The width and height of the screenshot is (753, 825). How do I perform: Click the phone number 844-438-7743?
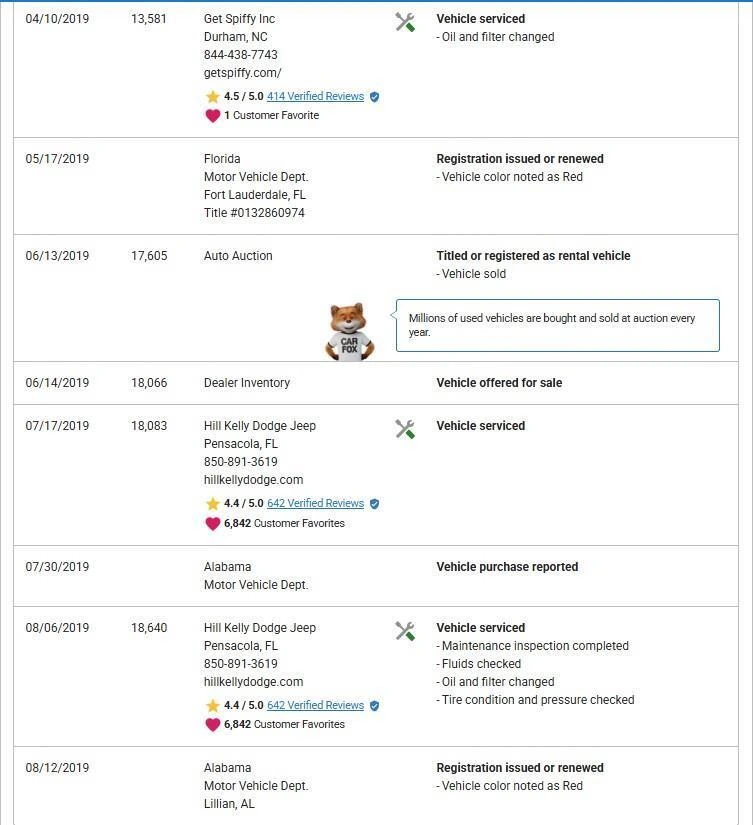point(240,55)
